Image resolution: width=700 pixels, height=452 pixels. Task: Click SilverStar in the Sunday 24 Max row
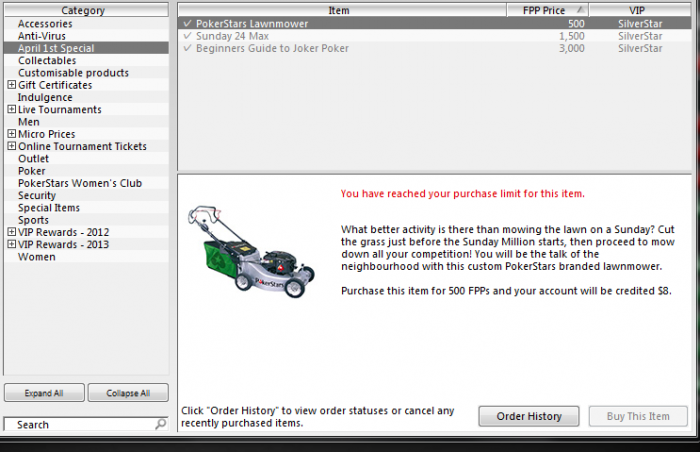click(640, 36)
